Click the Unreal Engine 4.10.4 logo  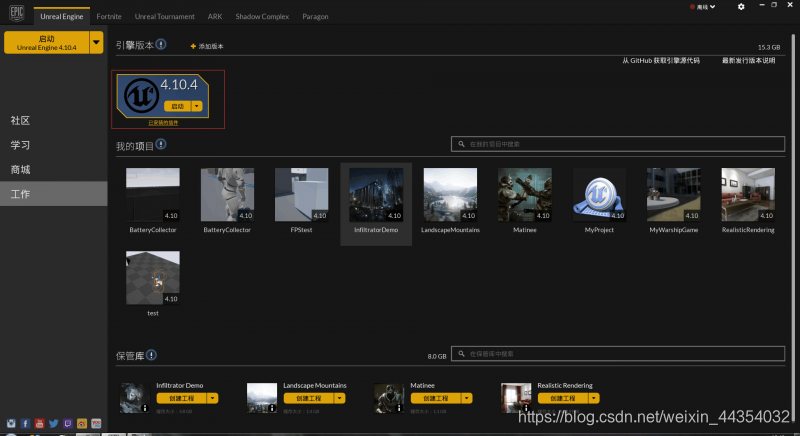point(141,95)
